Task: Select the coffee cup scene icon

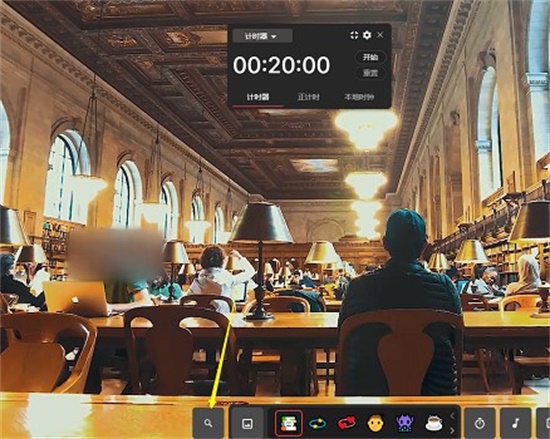Action: tap(434, 424)
